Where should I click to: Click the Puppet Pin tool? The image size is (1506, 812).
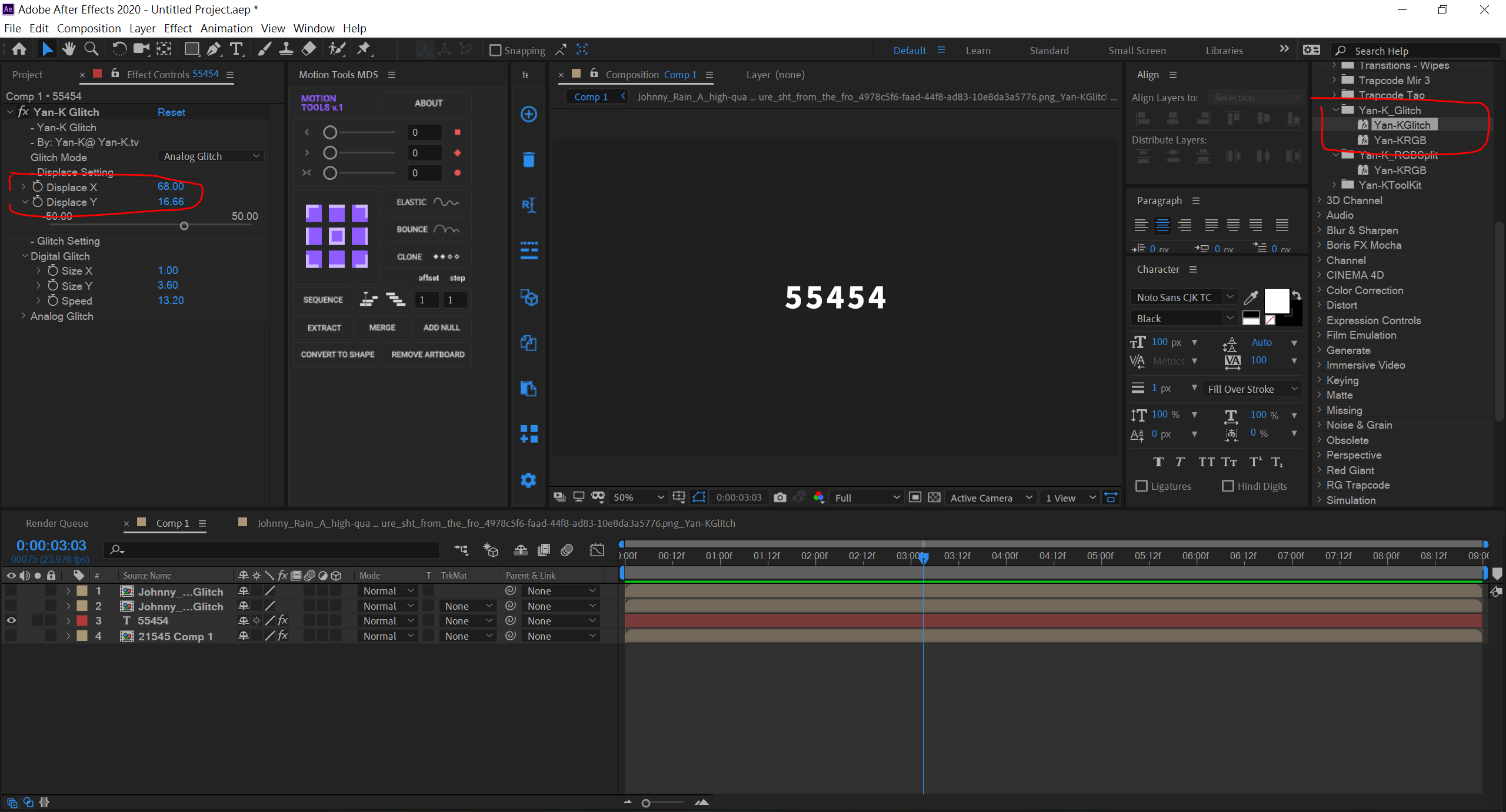coord(364,49)
